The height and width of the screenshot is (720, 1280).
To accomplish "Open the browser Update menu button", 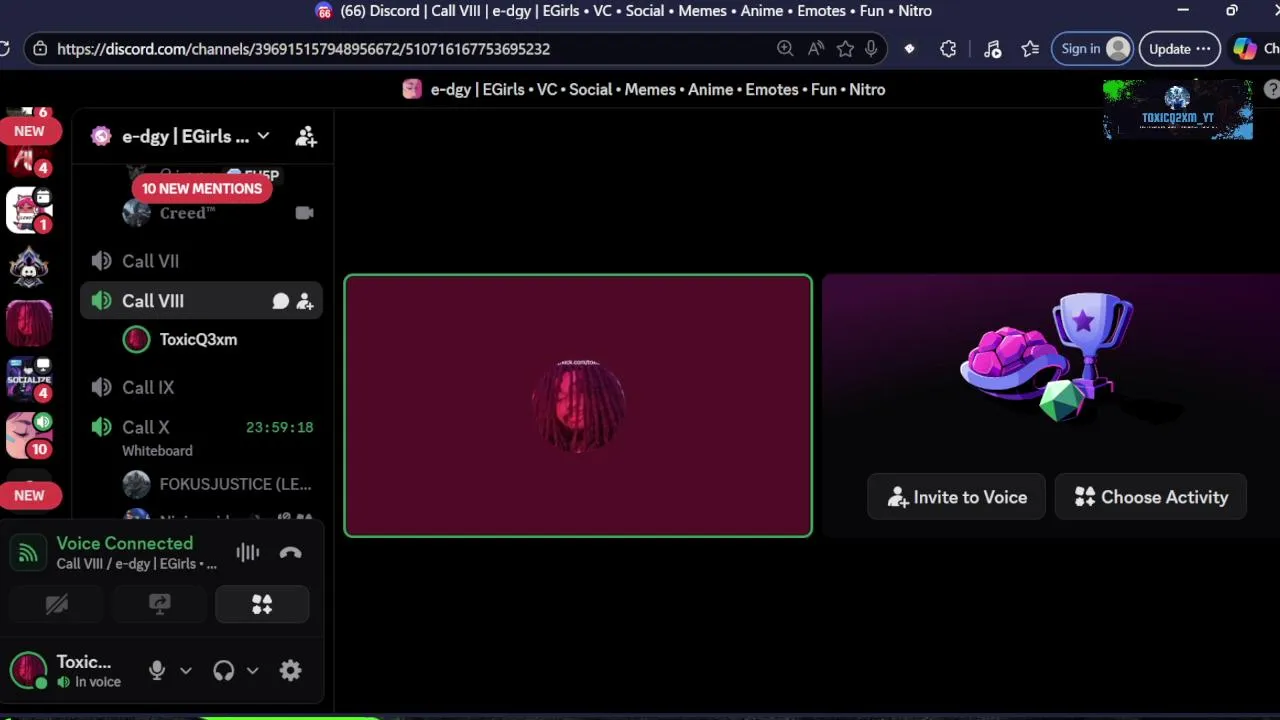I will 1180,48.
